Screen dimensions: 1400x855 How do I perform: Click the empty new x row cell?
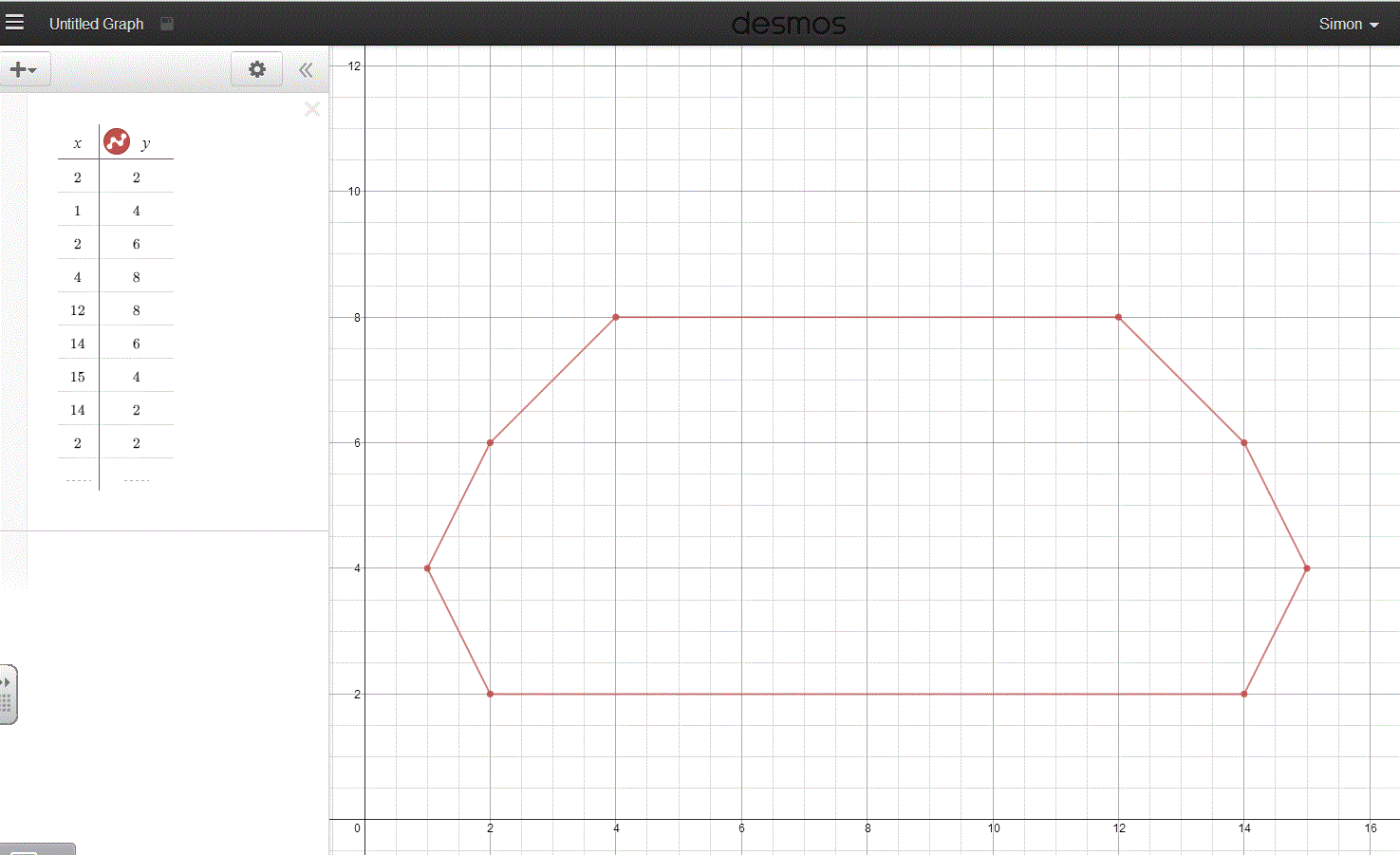(x=78, y=476)
